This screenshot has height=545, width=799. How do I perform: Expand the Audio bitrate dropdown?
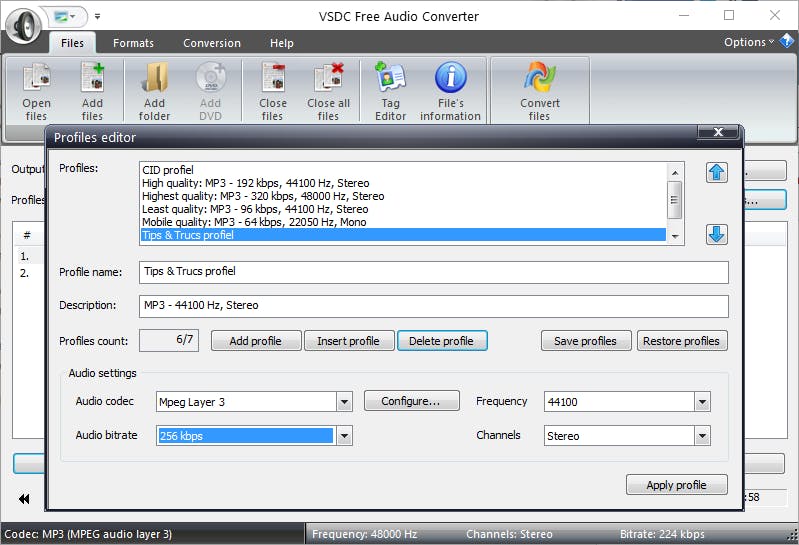click(x=344, y=436)
